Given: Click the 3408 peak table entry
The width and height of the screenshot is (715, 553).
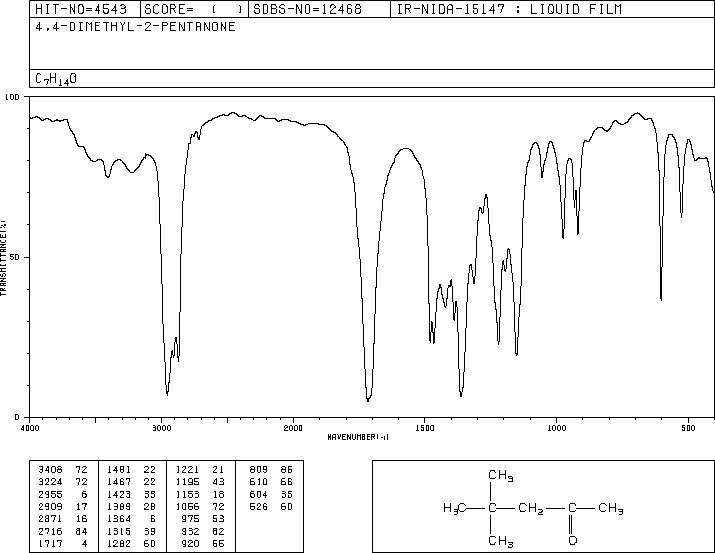Looking at the screenshot, I should point(50,470).
